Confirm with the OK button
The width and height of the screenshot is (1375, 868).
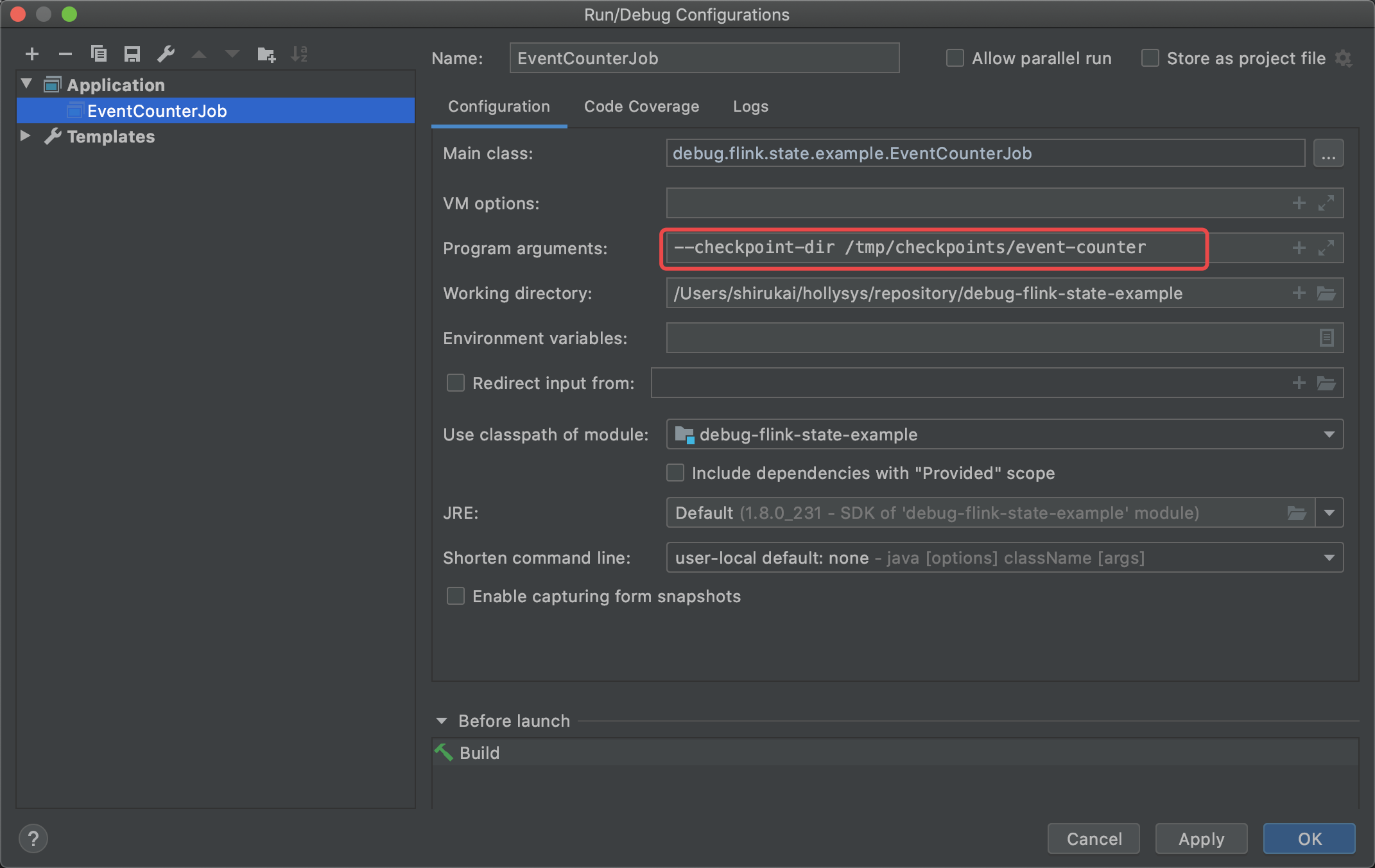[1310, 838]
